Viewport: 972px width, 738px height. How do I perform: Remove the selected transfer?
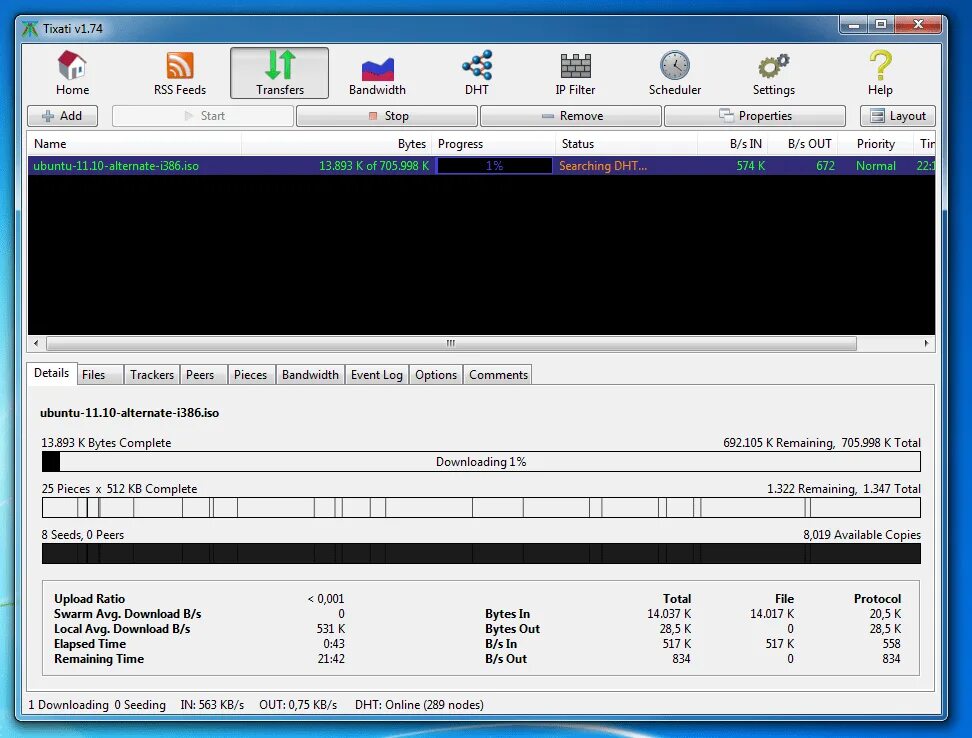click(571, 116)
